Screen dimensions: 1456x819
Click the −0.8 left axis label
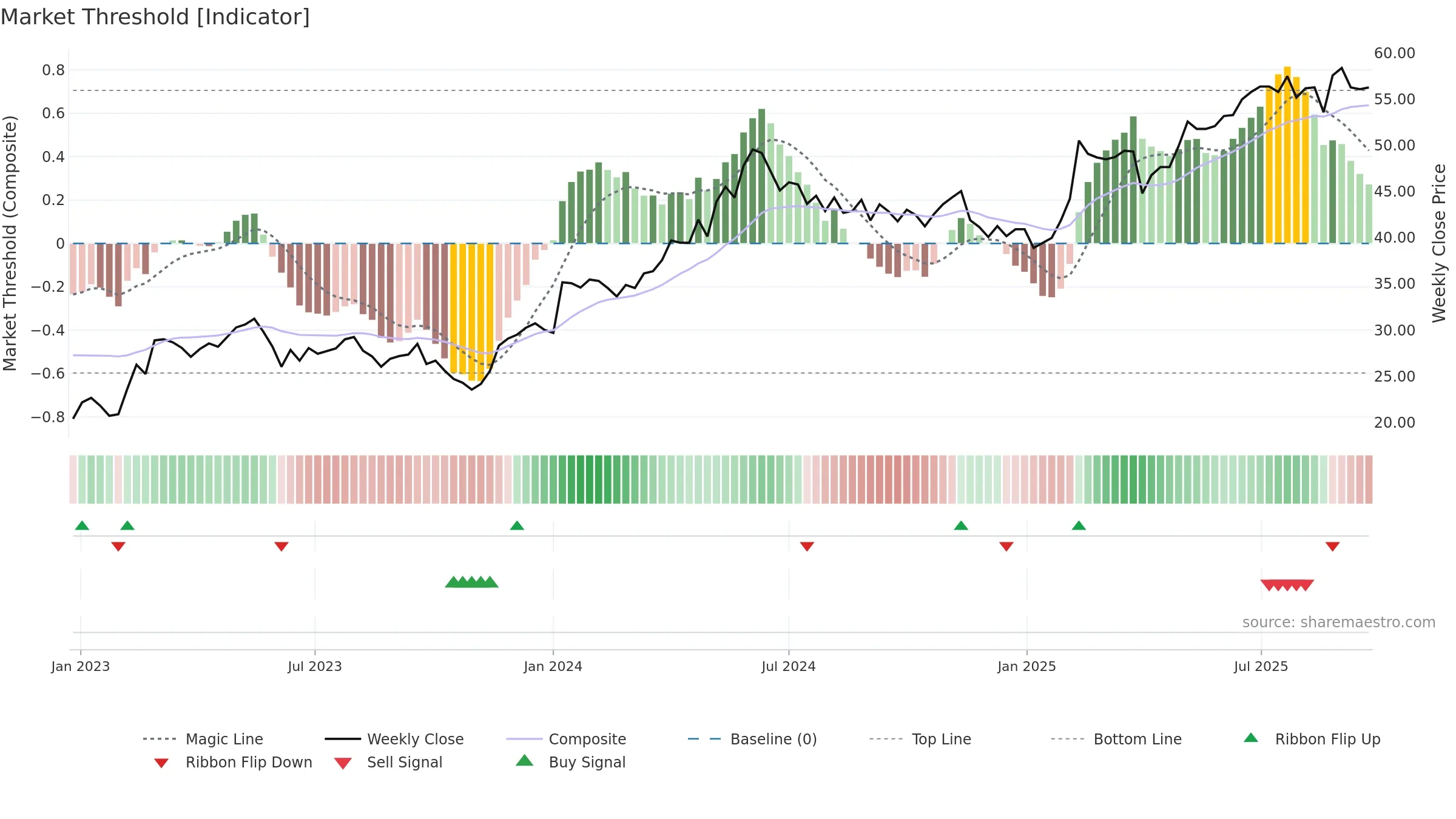coord(47,417)
